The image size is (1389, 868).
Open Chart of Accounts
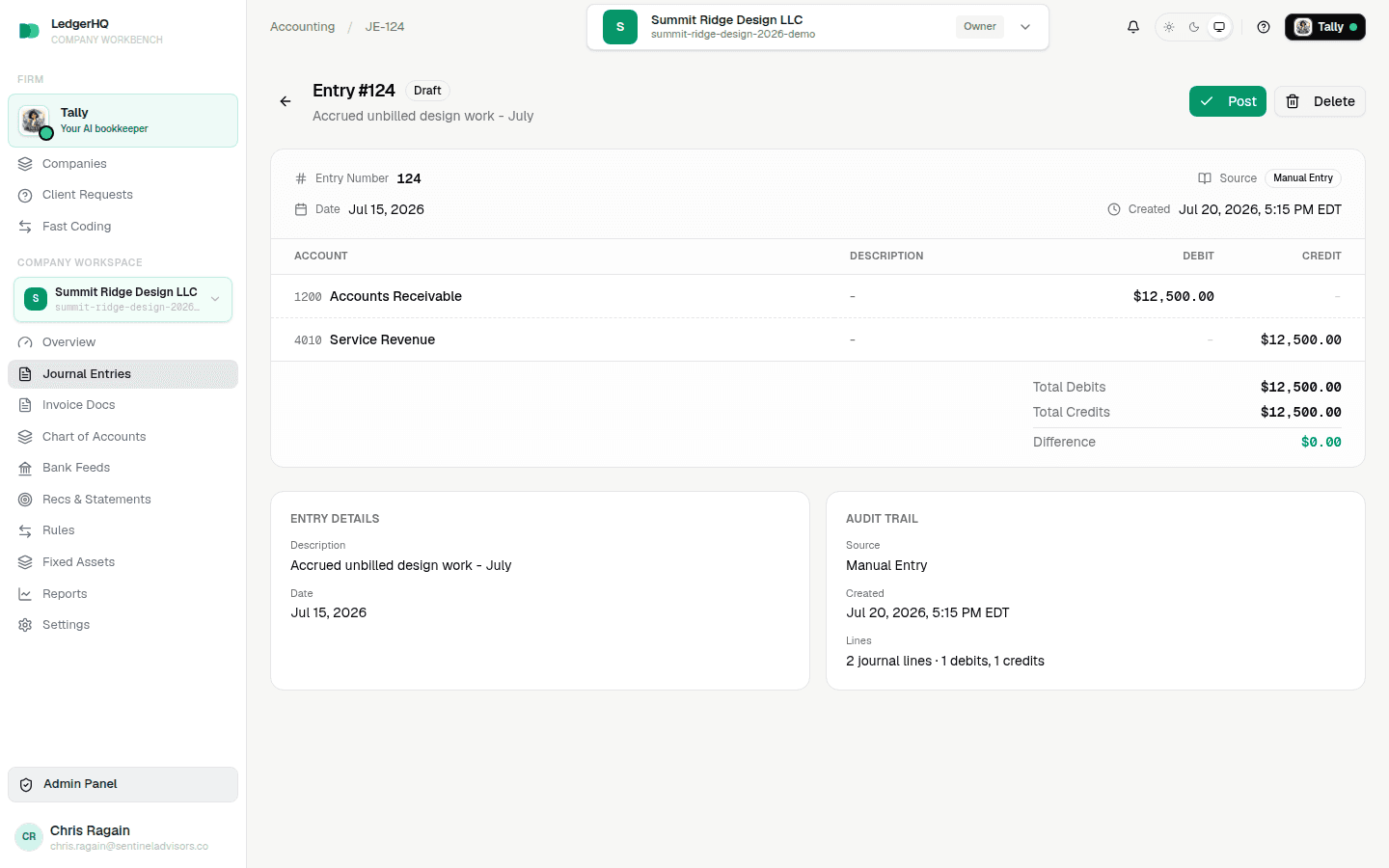[123, 437]
